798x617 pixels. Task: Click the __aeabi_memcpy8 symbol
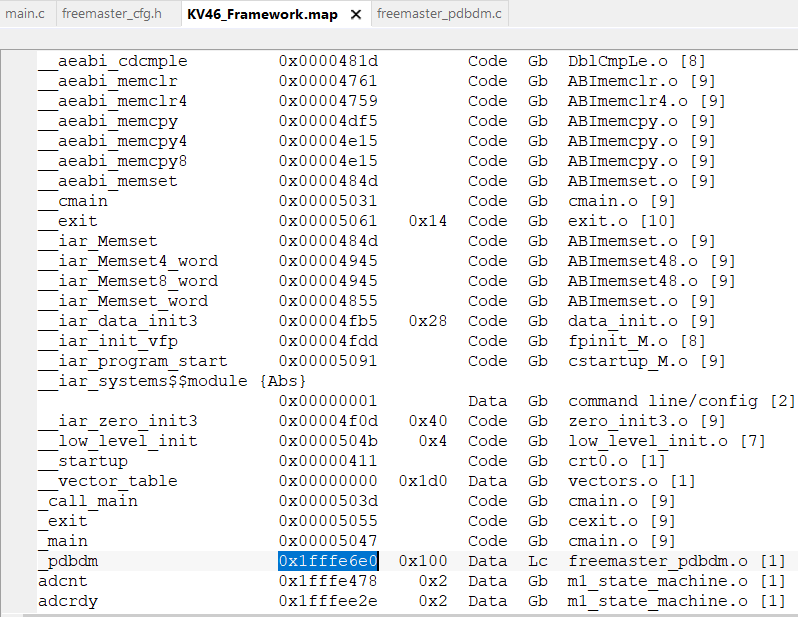pos(112,161)
